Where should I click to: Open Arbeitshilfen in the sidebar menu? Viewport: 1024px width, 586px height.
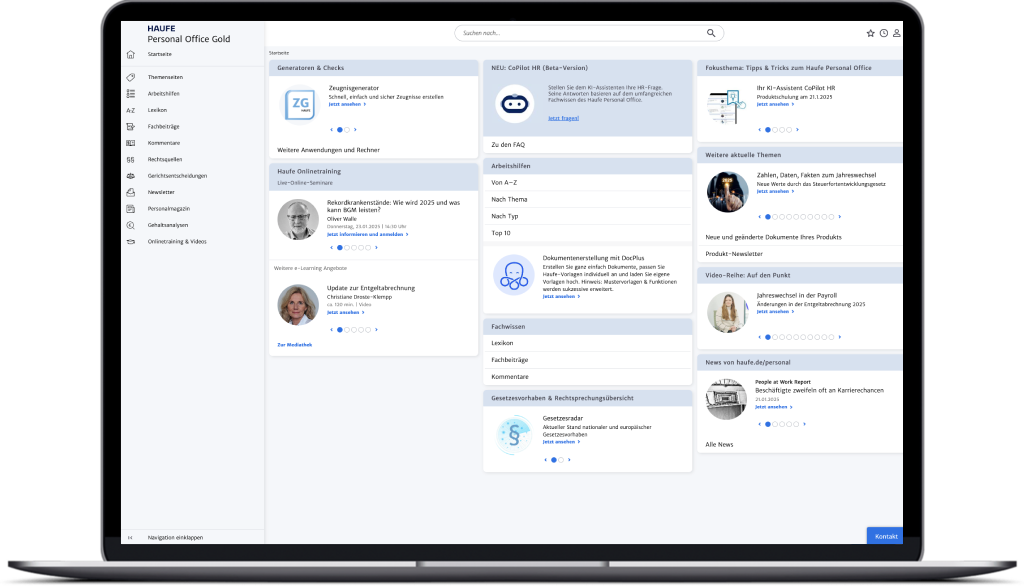click(x=163, y=93)
